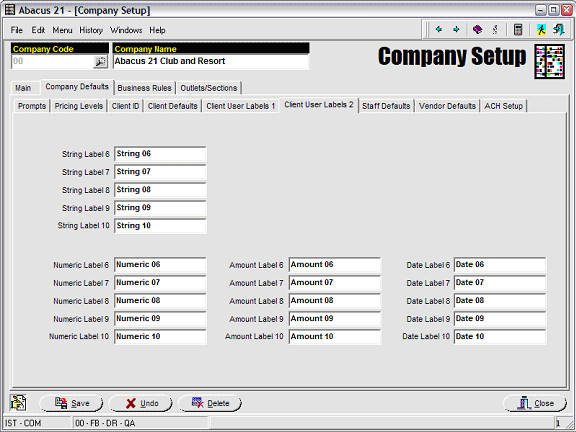Click the running man toolbar icon

point(541,29)
